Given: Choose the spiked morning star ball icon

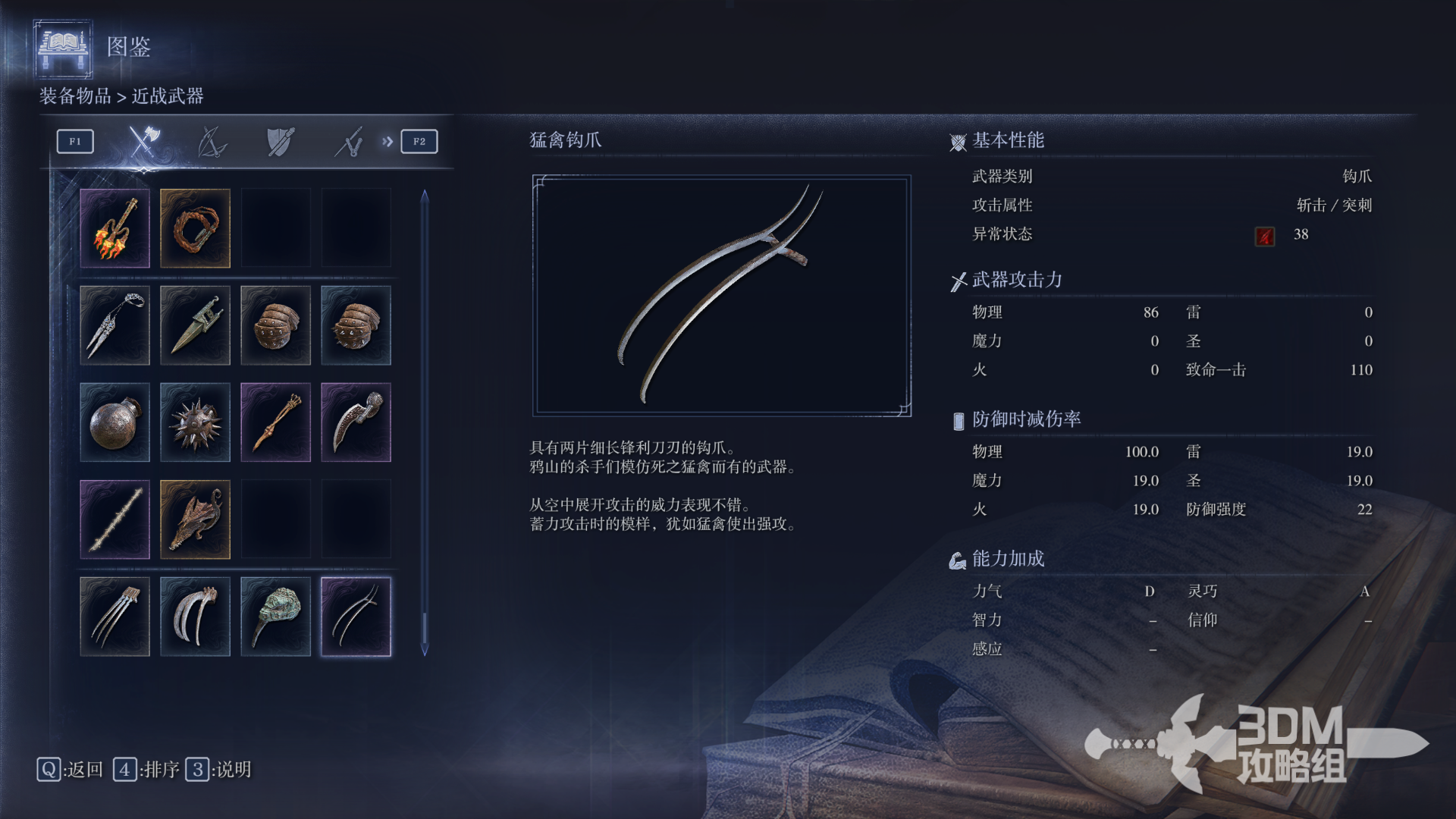Looking at the screenshot, I should (195, 422).
